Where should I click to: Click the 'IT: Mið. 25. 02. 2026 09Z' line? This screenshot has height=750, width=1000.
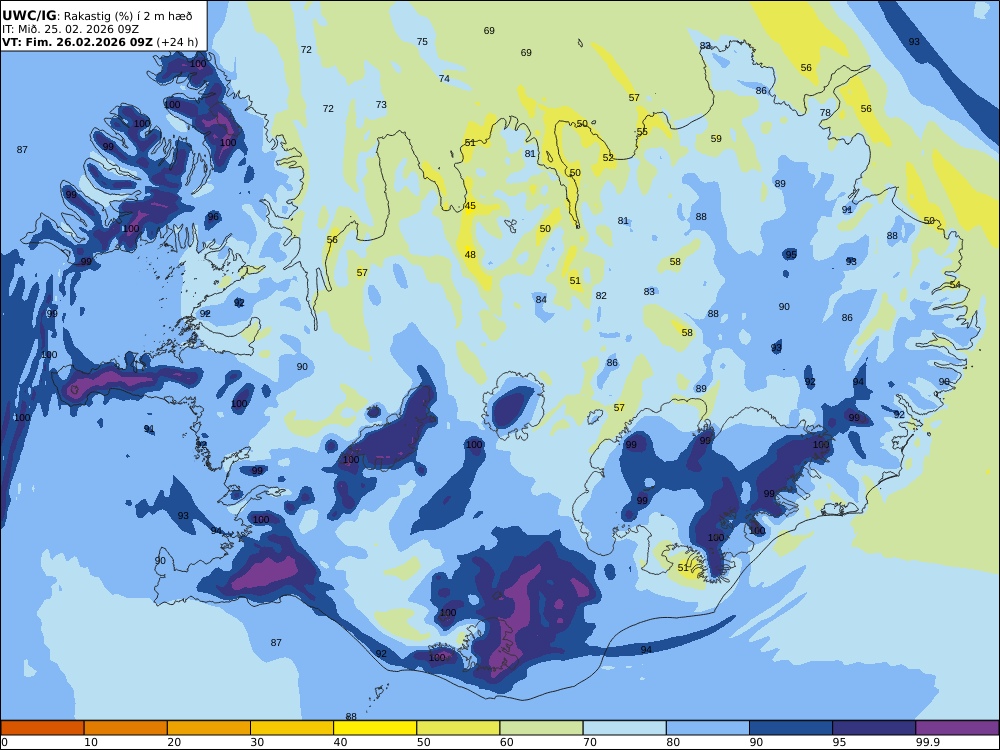[x=70, y=29]
